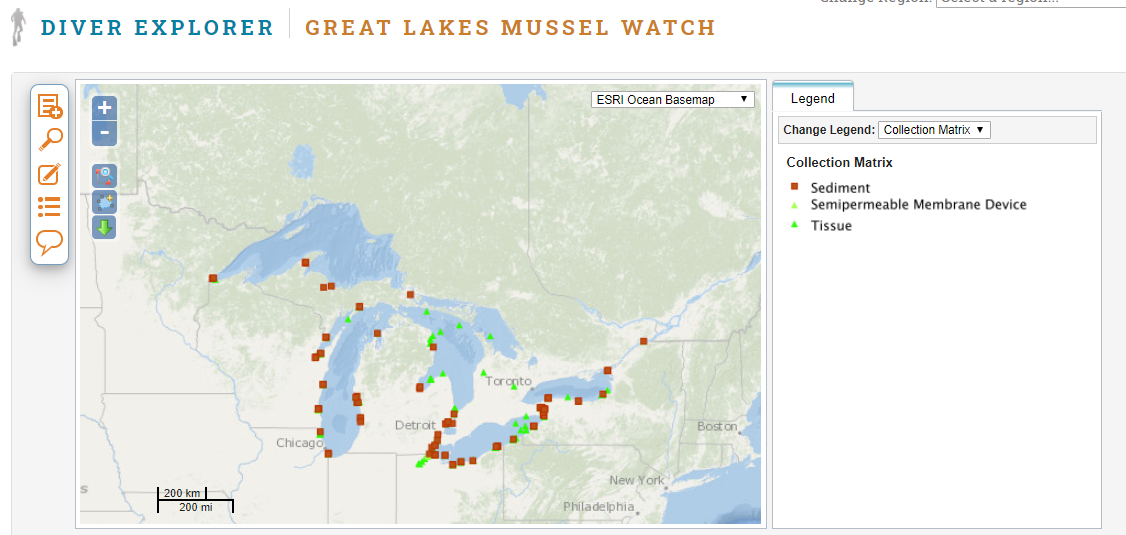Click the Diver Explorer title link
The width and height of the screenshot is (1126, 535).
(x=157, y=27)
